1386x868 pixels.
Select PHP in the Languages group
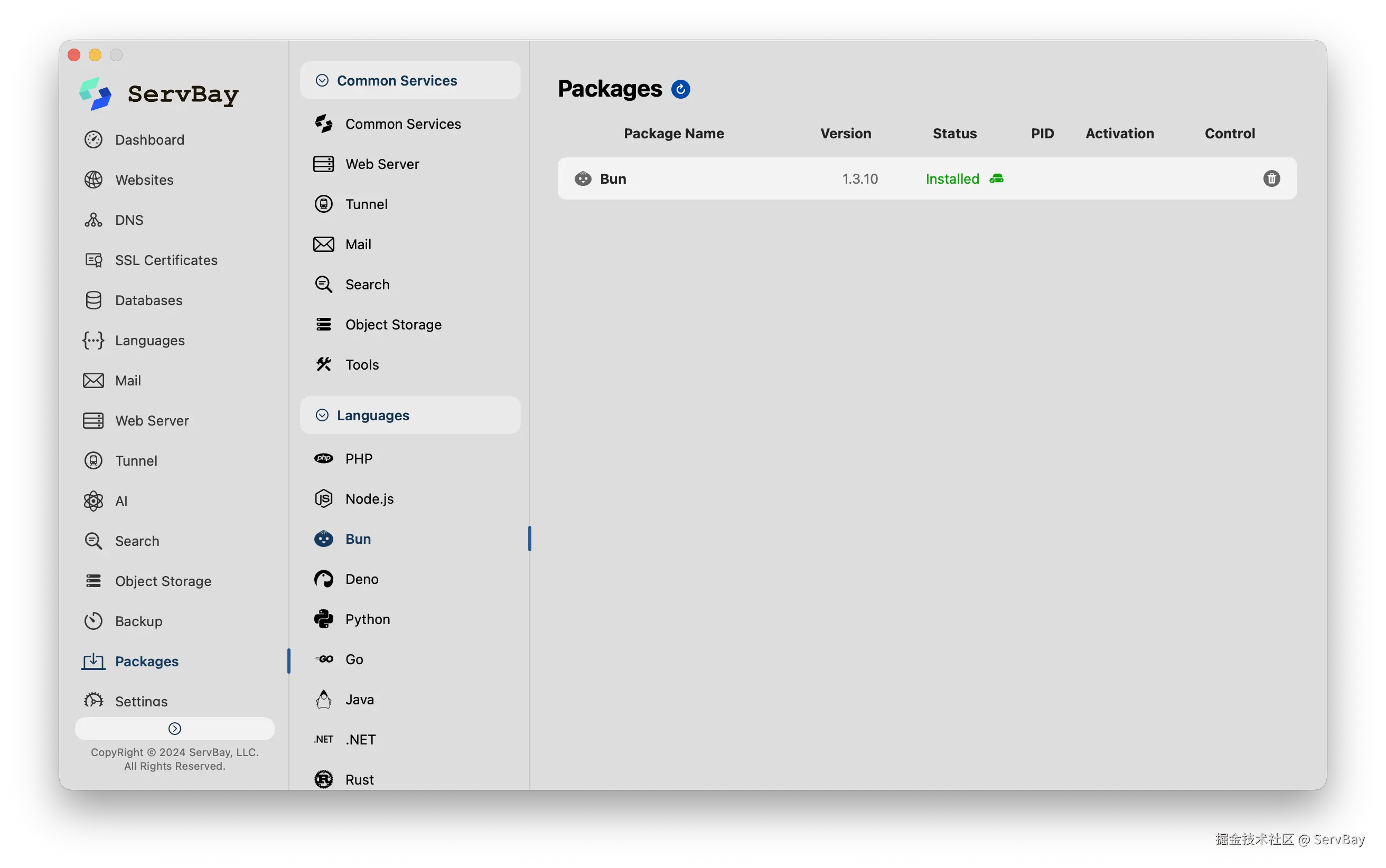pyautogui.click(x=358, y=458)
